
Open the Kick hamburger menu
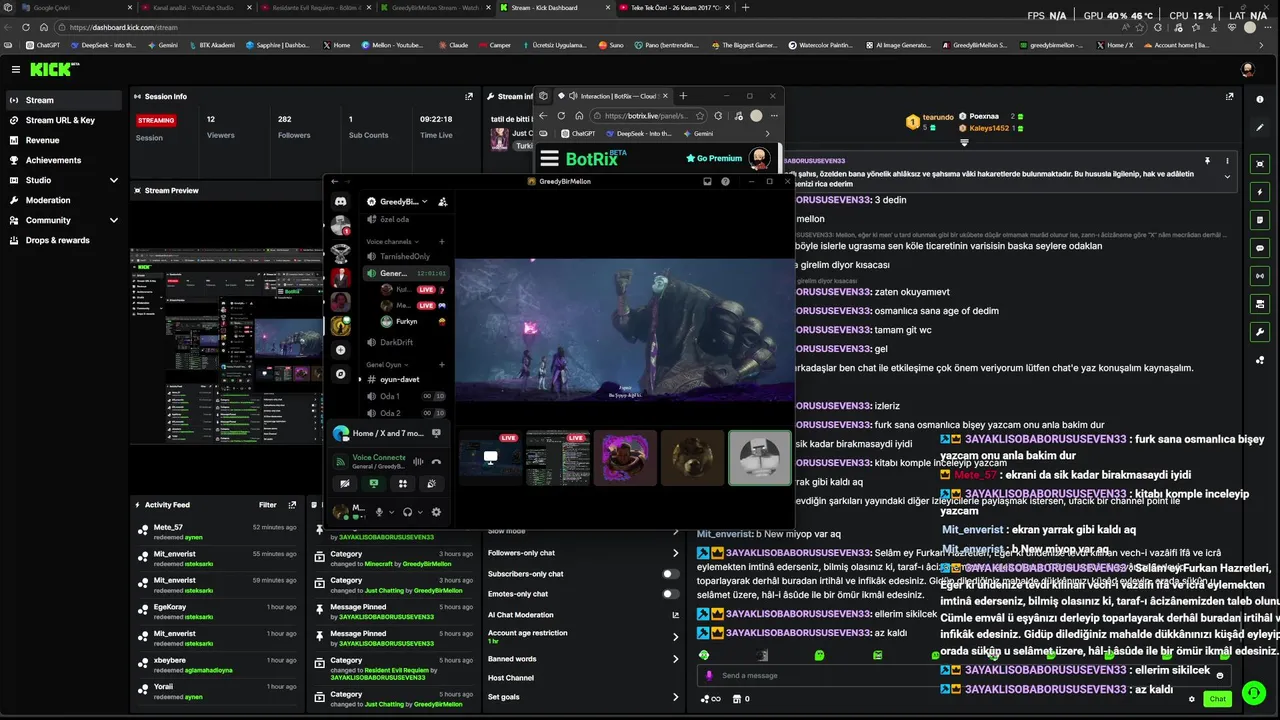coord(16,69)
